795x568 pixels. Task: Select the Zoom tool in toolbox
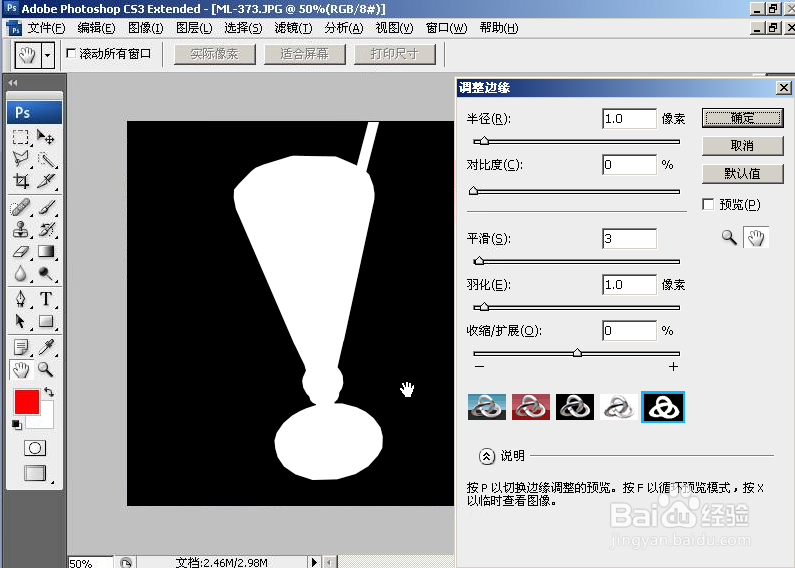coord(46,370)
